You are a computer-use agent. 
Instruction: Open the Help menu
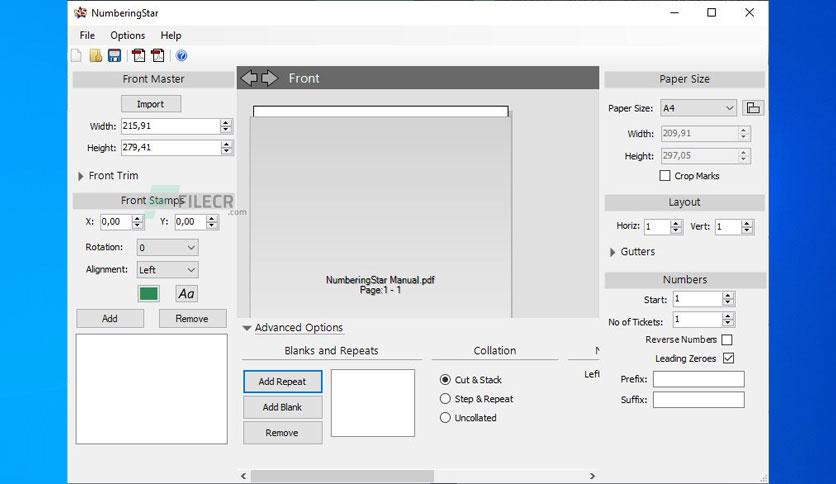pyautogui.click(x=171, y=35)
